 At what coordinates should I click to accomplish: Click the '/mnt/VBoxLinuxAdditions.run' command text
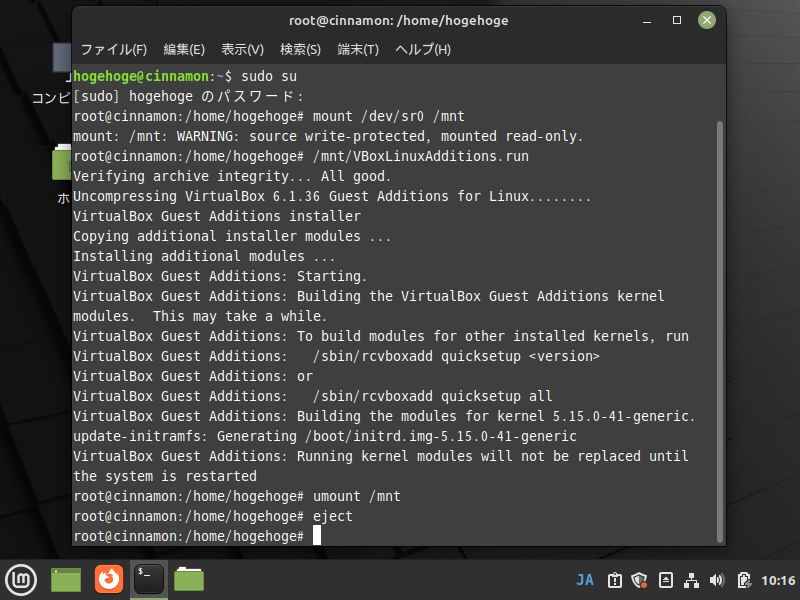[x=421, y=156]
